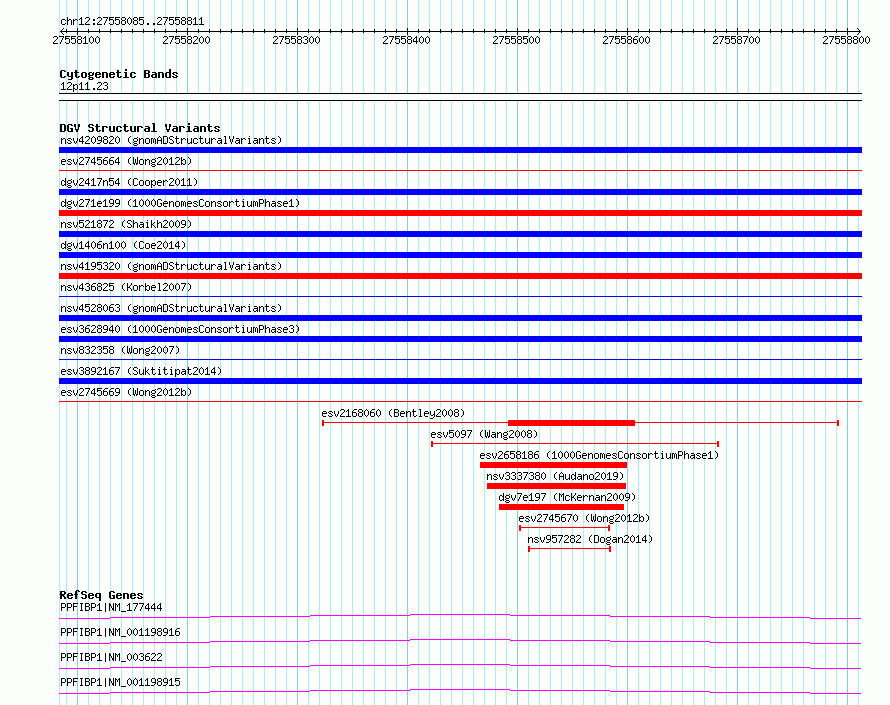Open dgv271e199 1000GenomesConsortiumPhase1 label

click(x=180, y=203)
